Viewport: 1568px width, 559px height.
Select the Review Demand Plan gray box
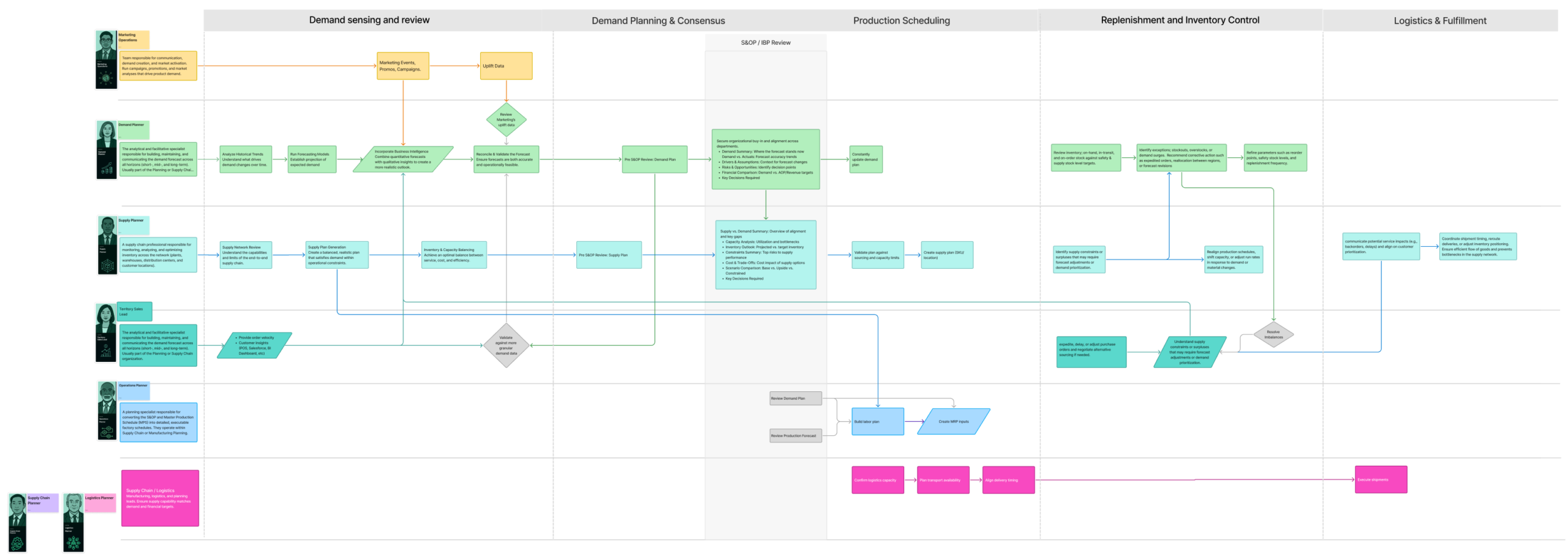click(795, 399)
